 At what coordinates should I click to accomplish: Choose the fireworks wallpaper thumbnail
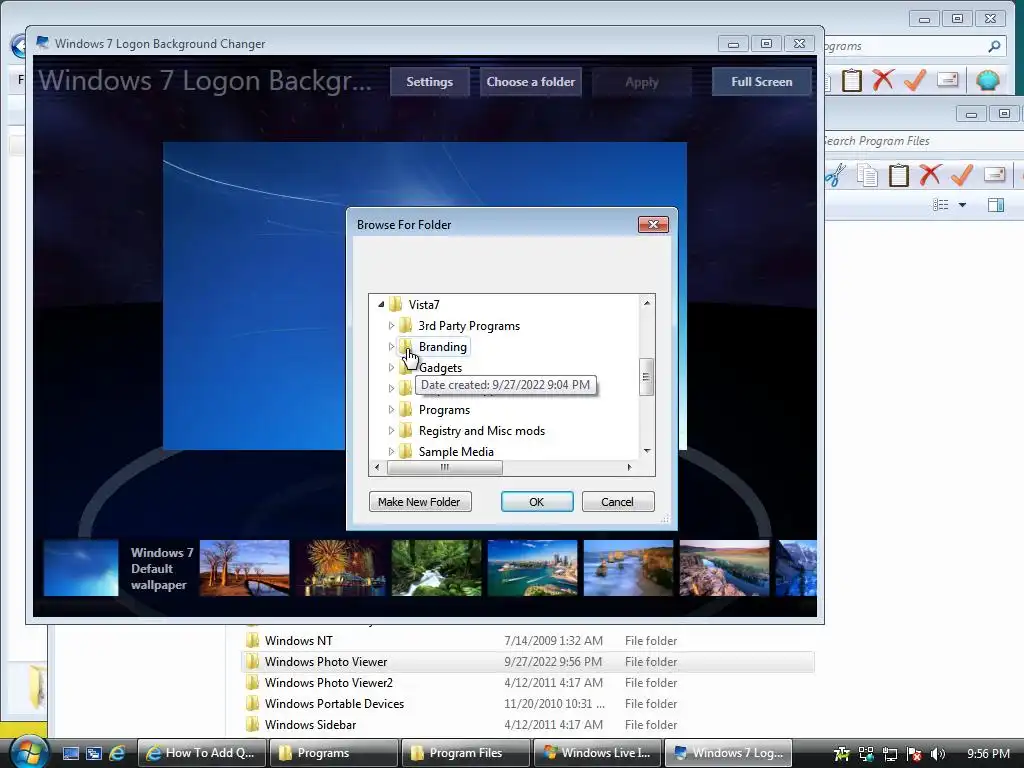pyautogui.click(x=340, y=568)
